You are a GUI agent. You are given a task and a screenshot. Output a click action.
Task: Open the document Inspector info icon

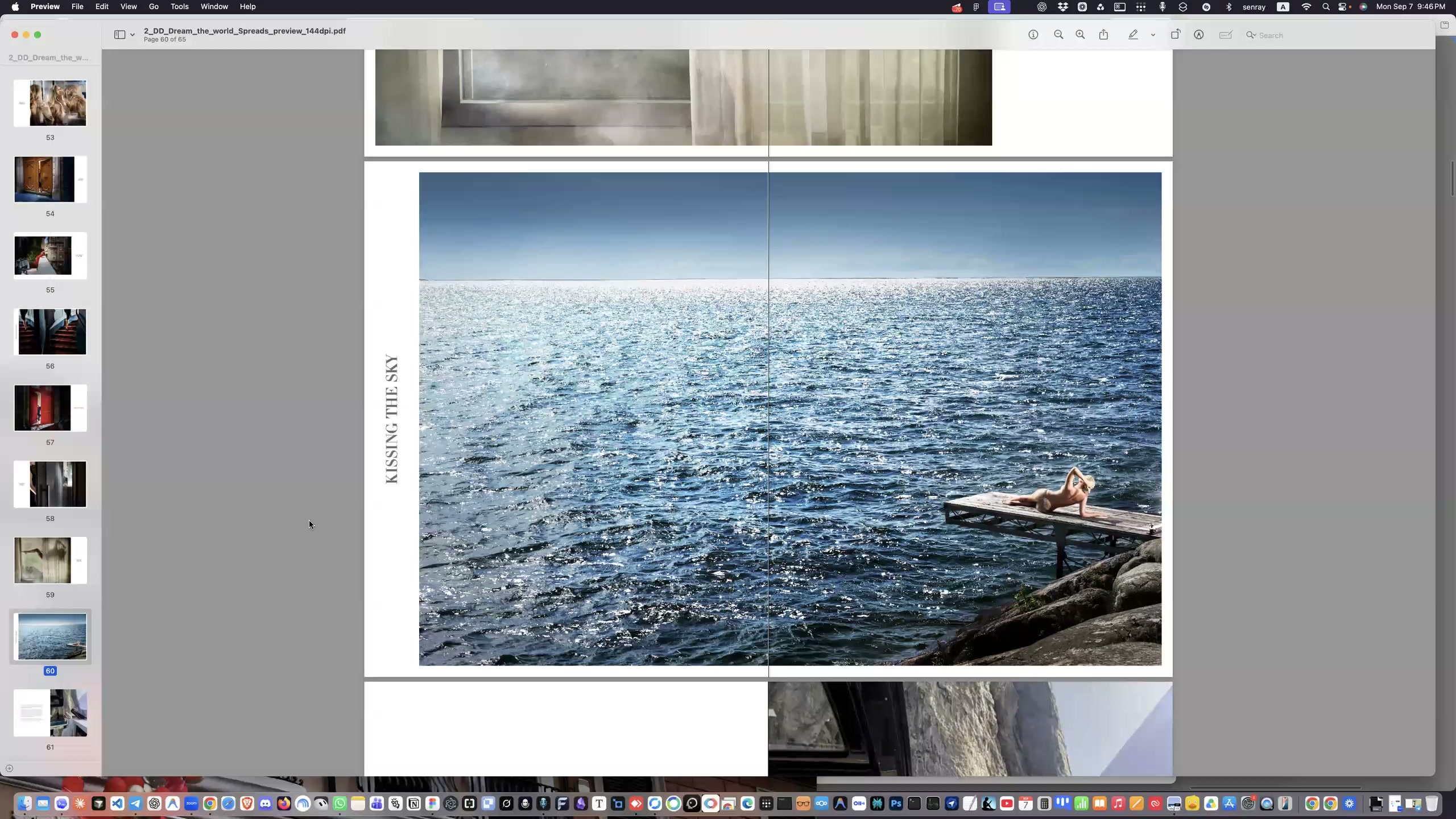point(1033,35)
